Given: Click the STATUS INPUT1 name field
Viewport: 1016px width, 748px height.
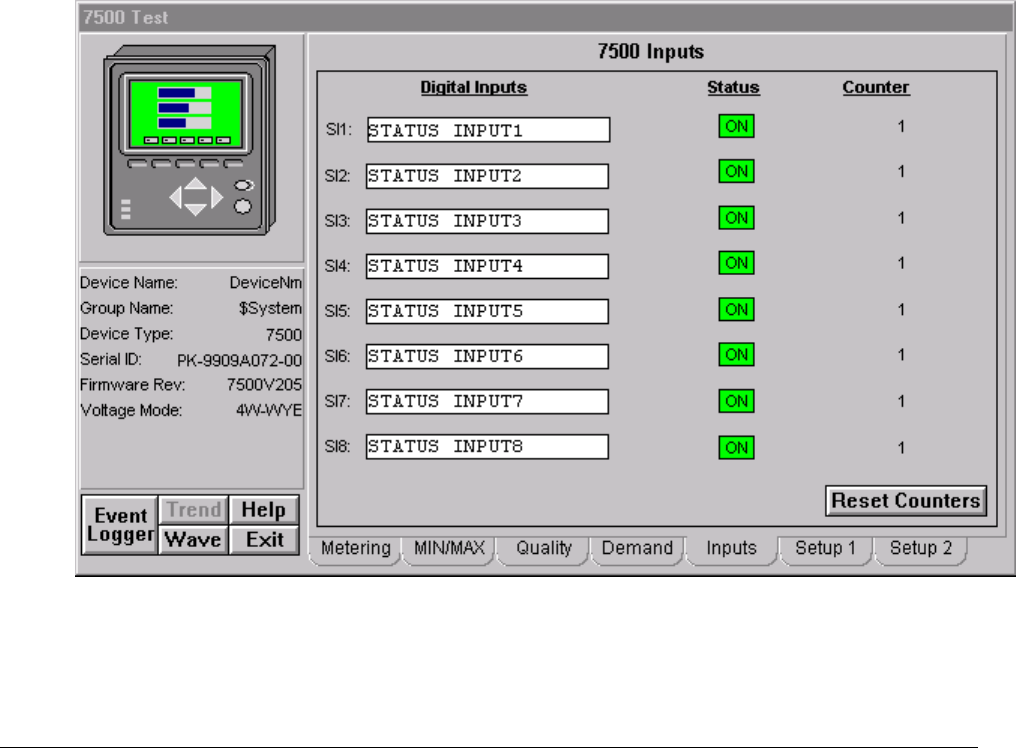Looking at the screenshot, I should (487, 130).
